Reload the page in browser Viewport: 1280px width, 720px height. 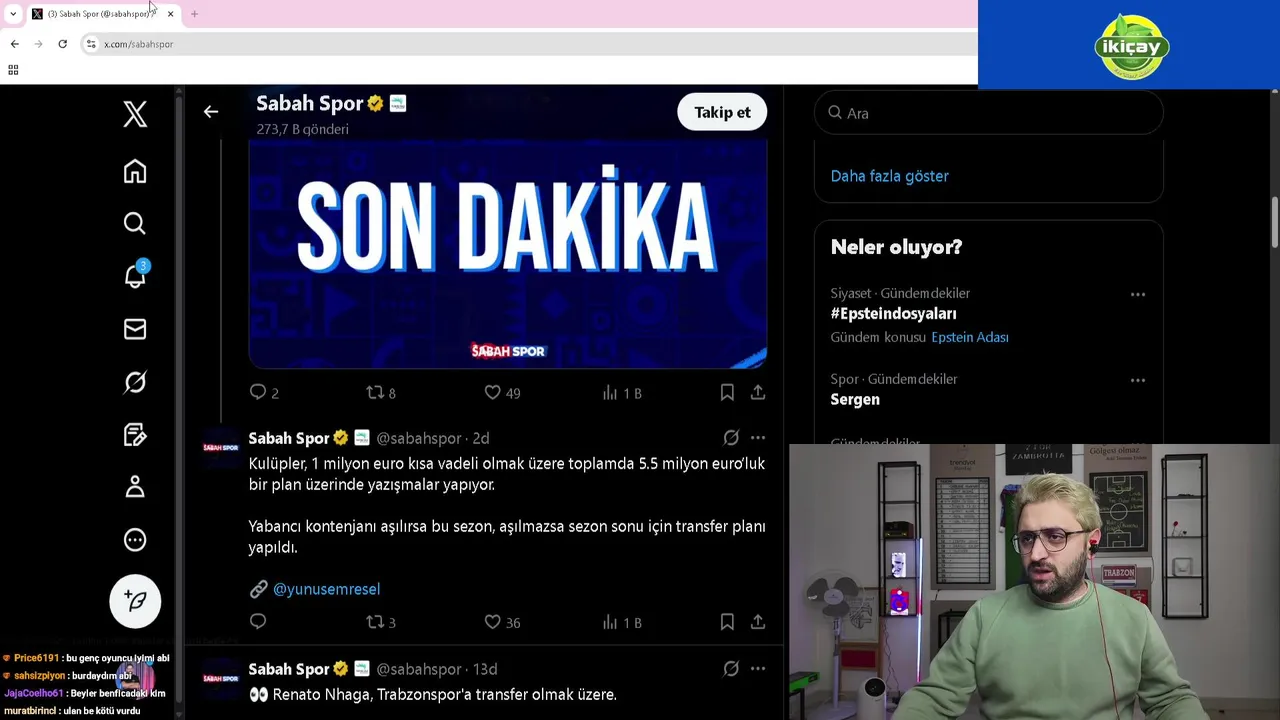point(62,44)
